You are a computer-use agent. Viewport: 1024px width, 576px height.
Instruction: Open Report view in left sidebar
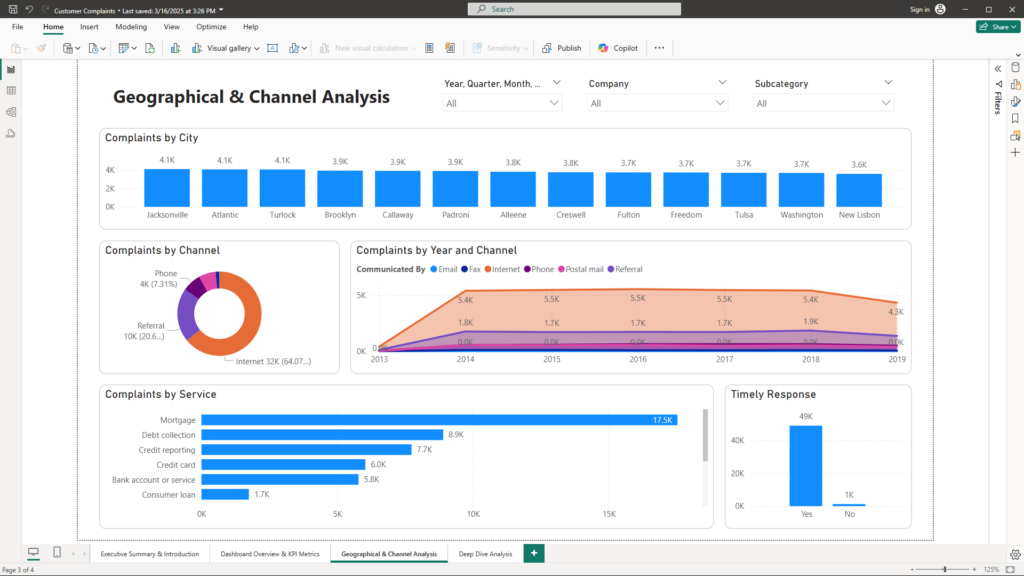coord(11,69)
